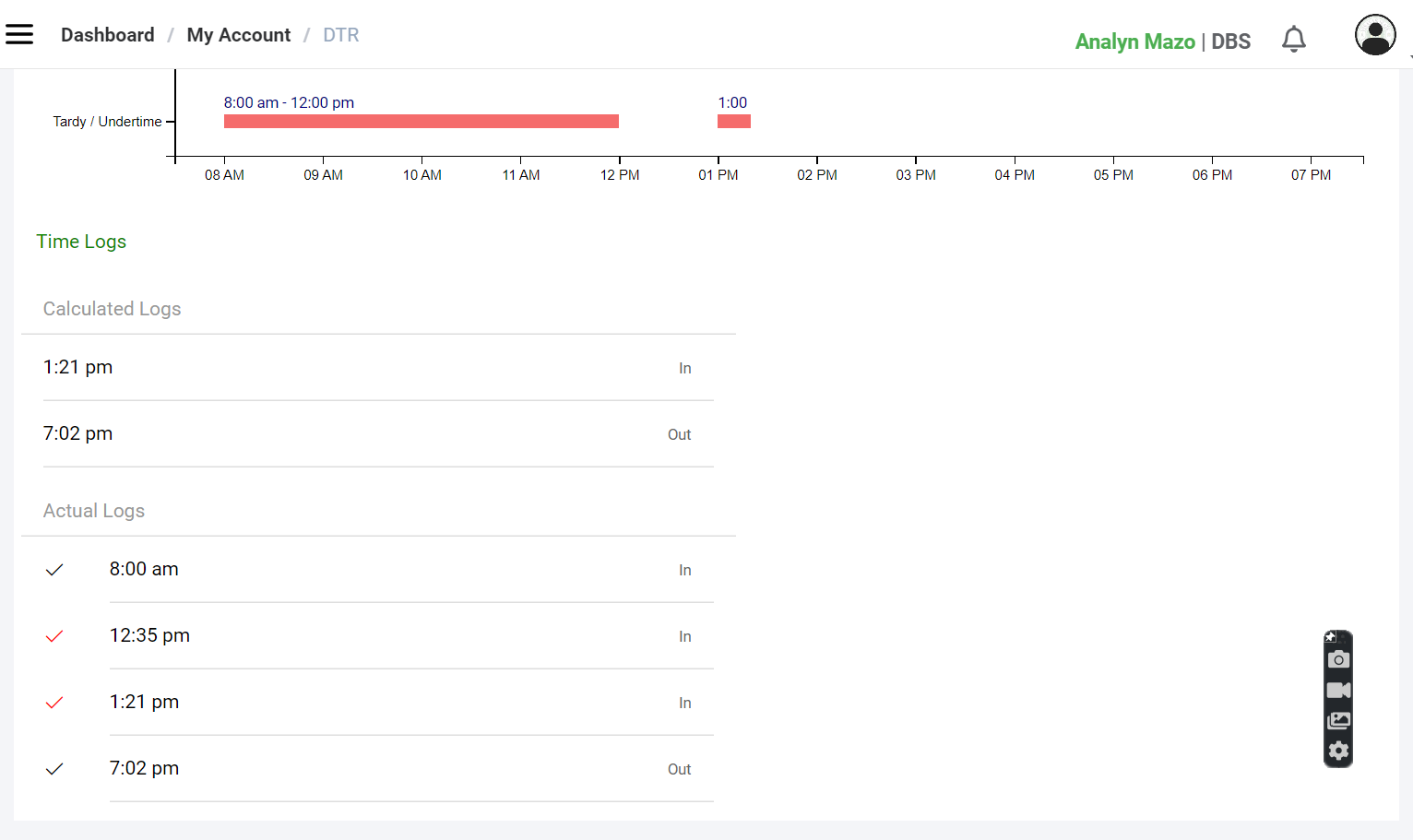Viewport: 1413px width, 840px height.
Task: Pin the floating capture toolbar
Action: pyautogui.click(x=1330, y=637)
